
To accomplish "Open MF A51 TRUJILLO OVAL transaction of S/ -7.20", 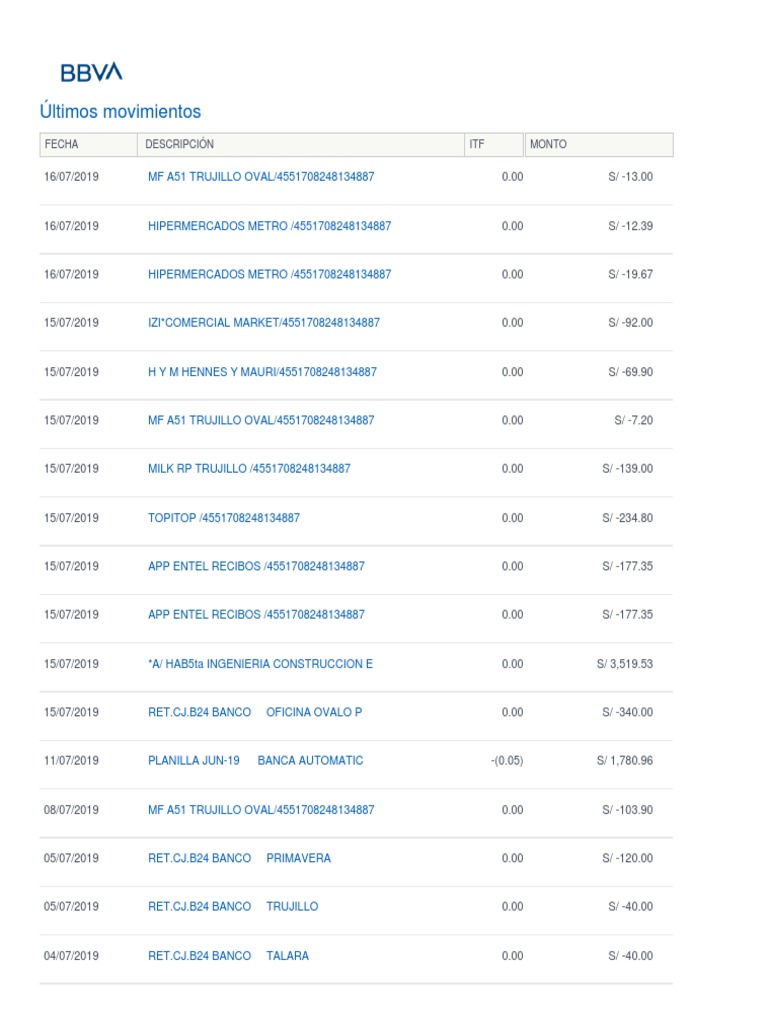I will [x=261, y=421].
